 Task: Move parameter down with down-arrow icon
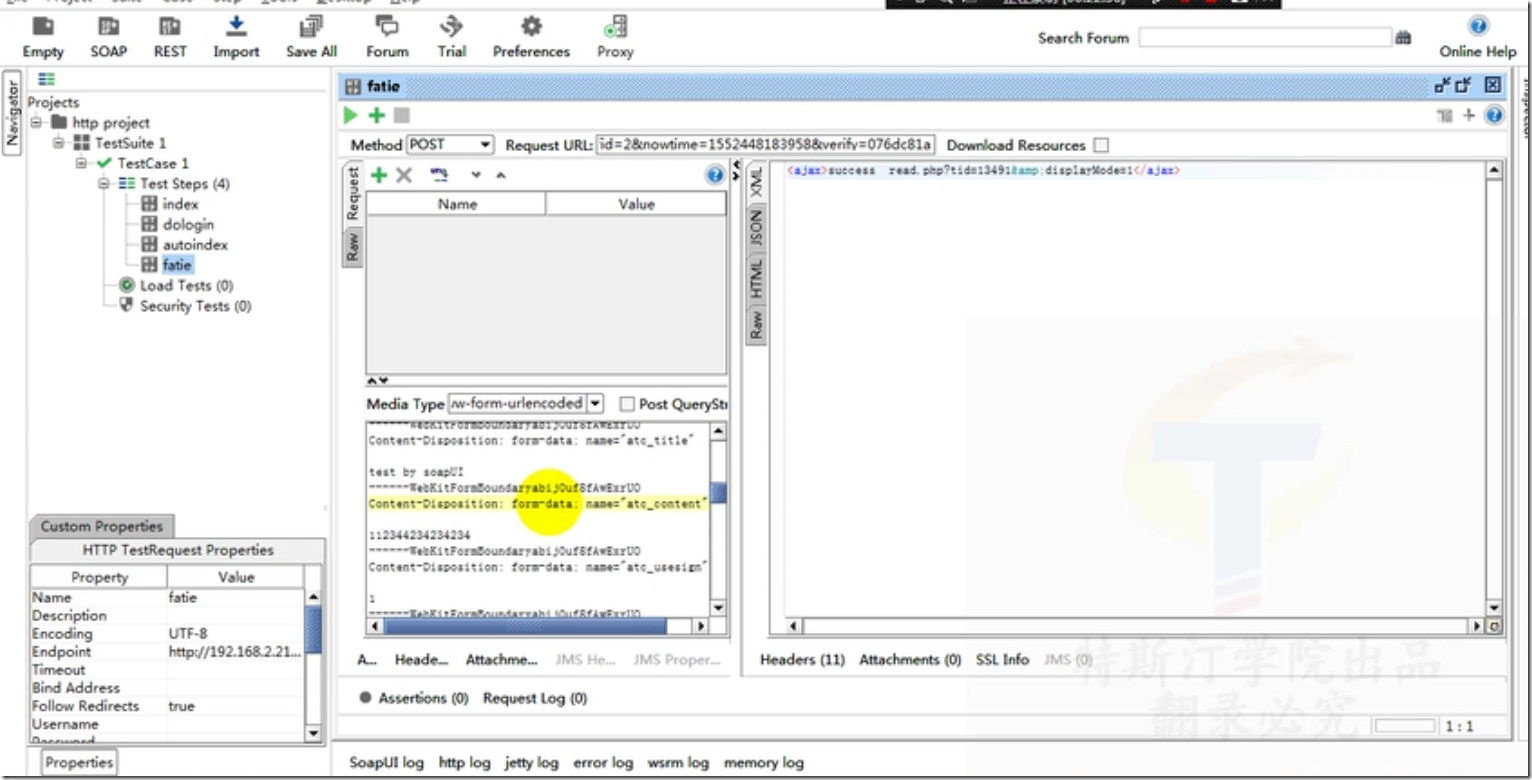476,176
